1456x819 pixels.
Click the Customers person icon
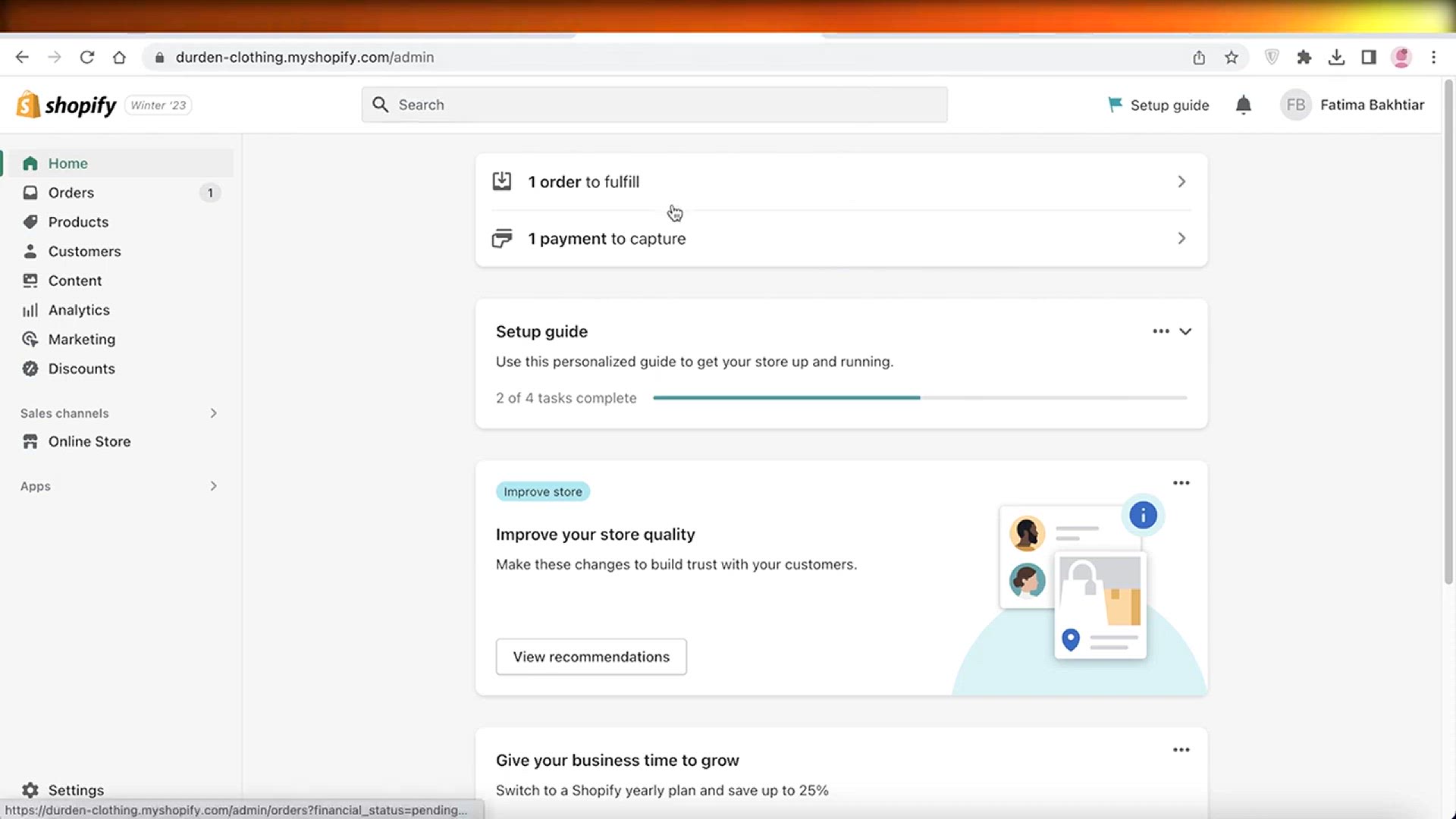[x=30, y=251]
